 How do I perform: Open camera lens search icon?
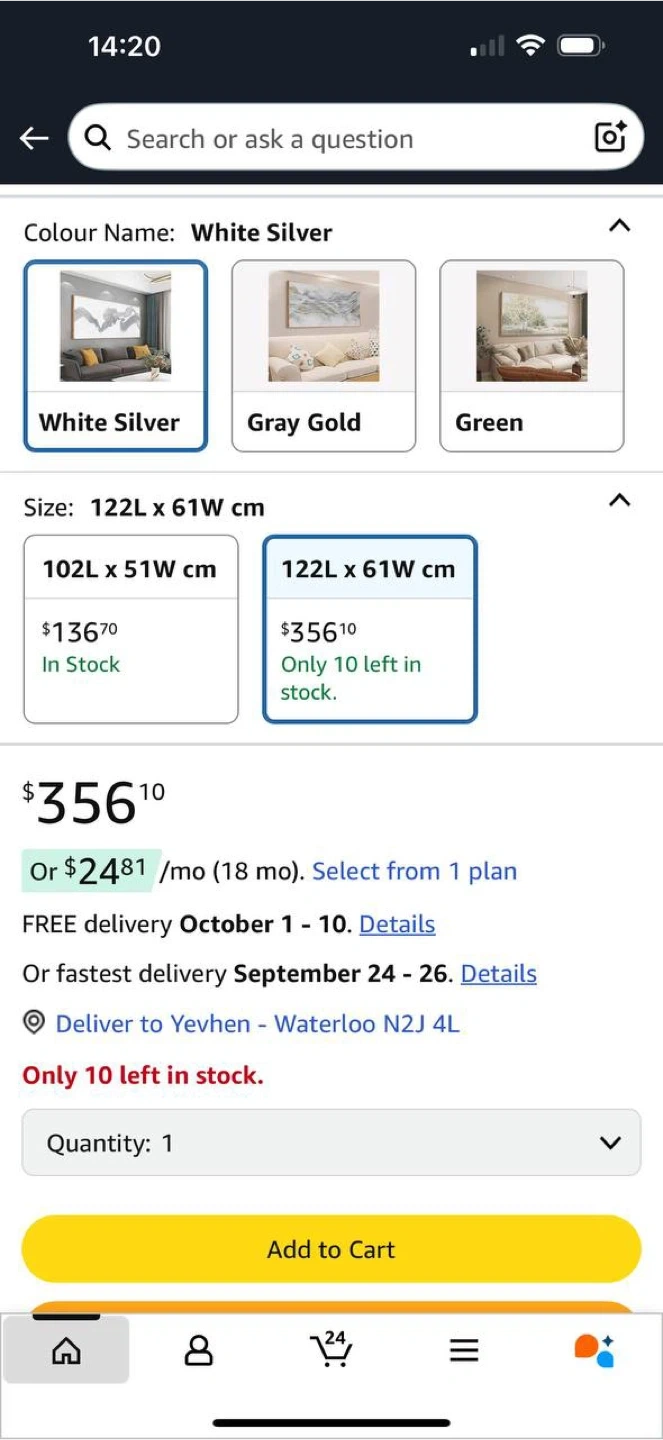point(610,137)
